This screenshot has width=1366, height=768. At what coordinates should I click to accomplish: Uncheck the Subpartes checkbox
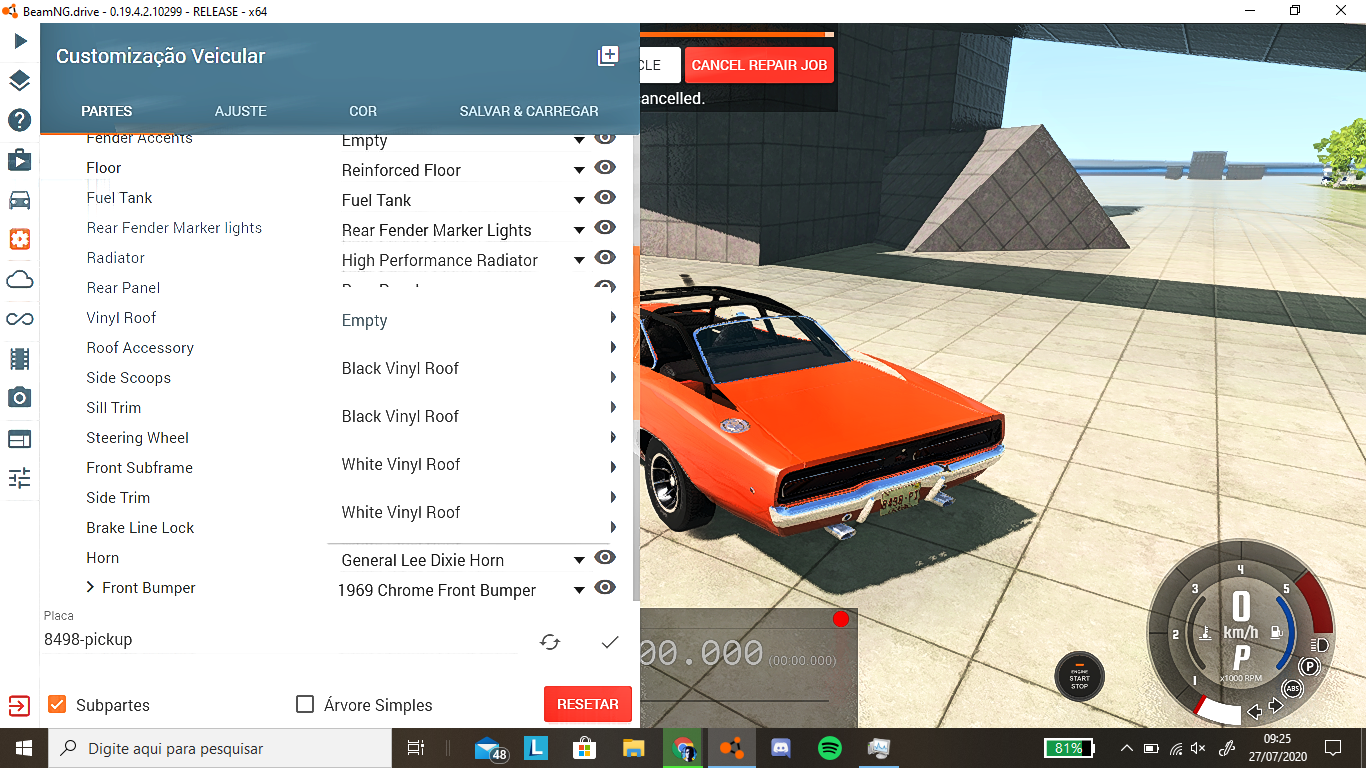coord(57,704)
